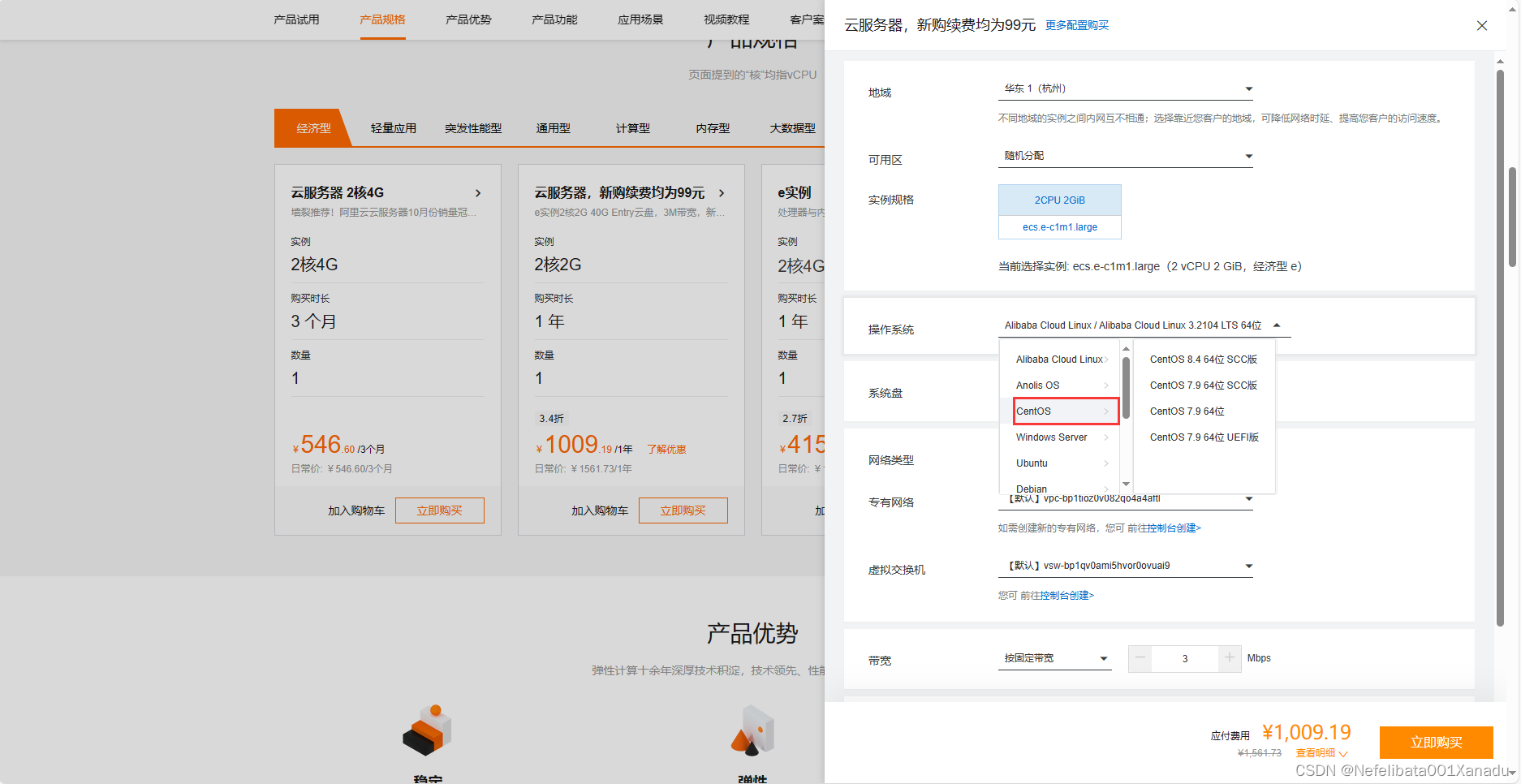Open the 虚拟交换机 dropdown
This screenshot has height=784, width=1521.
tap(1125, 566)
